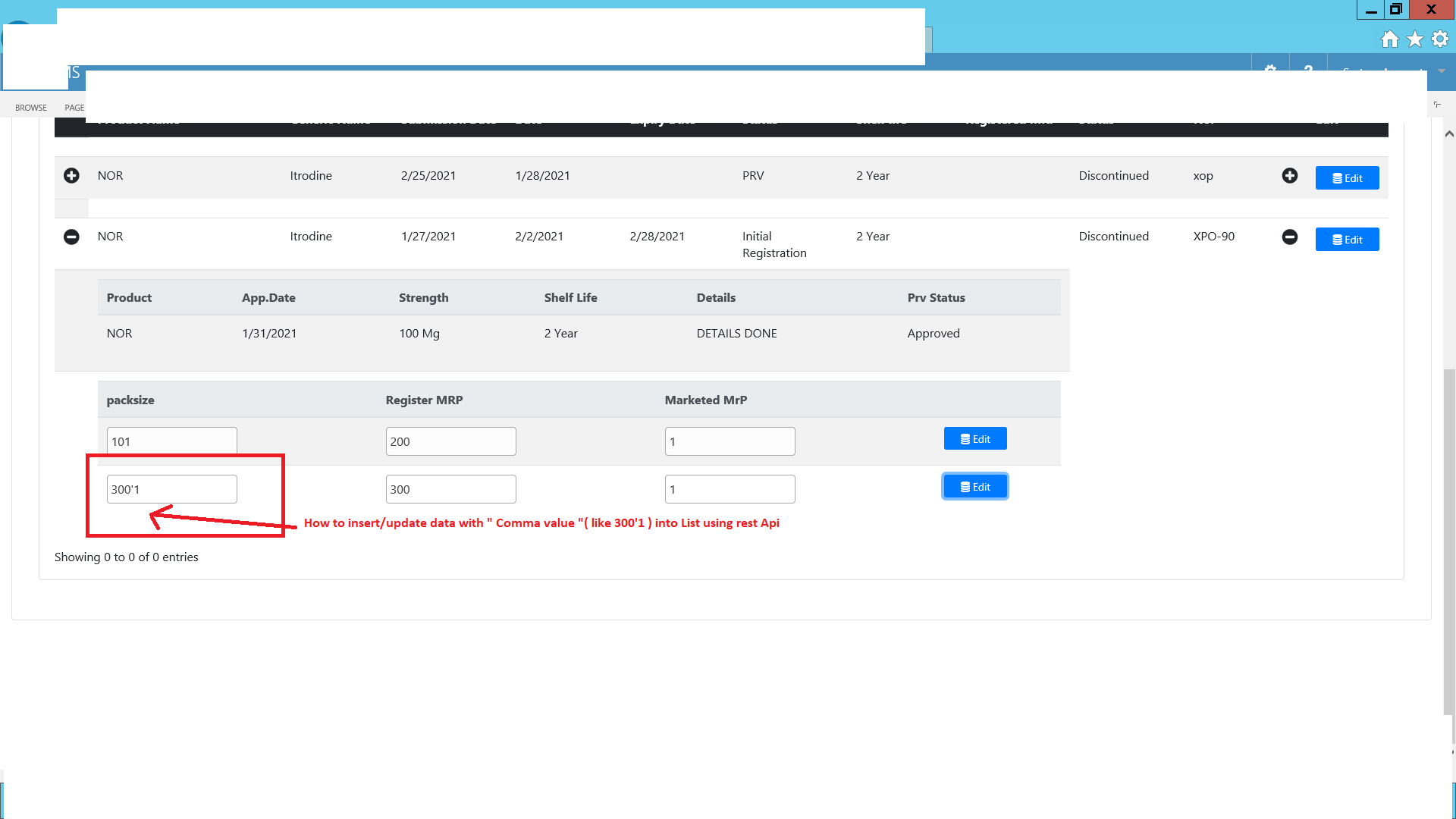Toggle the minus circle beside XPO-90 row Edit button
This screenshot has width=1456, height=819.
(1291, 237)
